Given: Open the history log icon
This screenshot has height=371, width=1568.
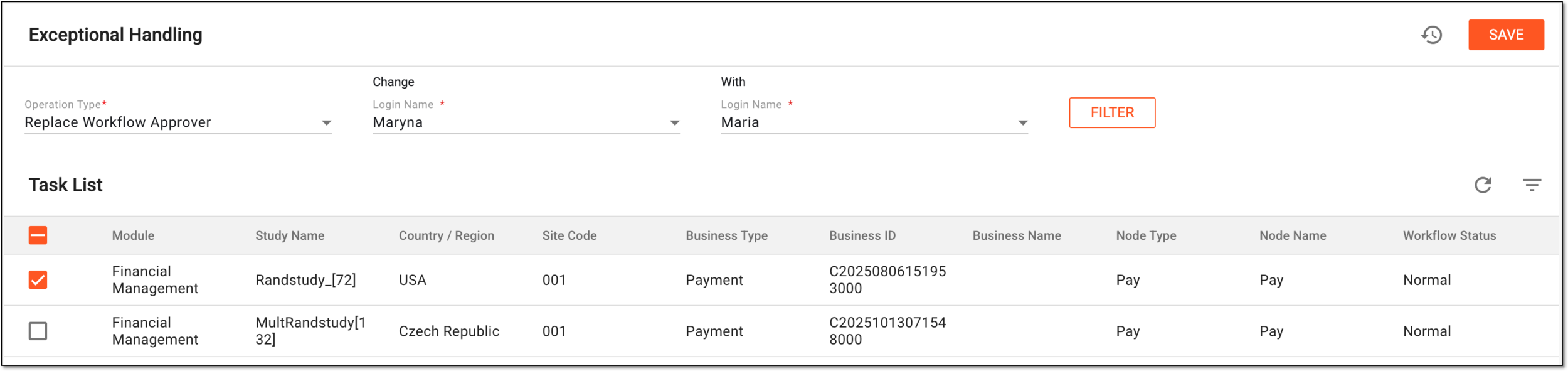Looking at the screenshot, I should click(1431, 35).
